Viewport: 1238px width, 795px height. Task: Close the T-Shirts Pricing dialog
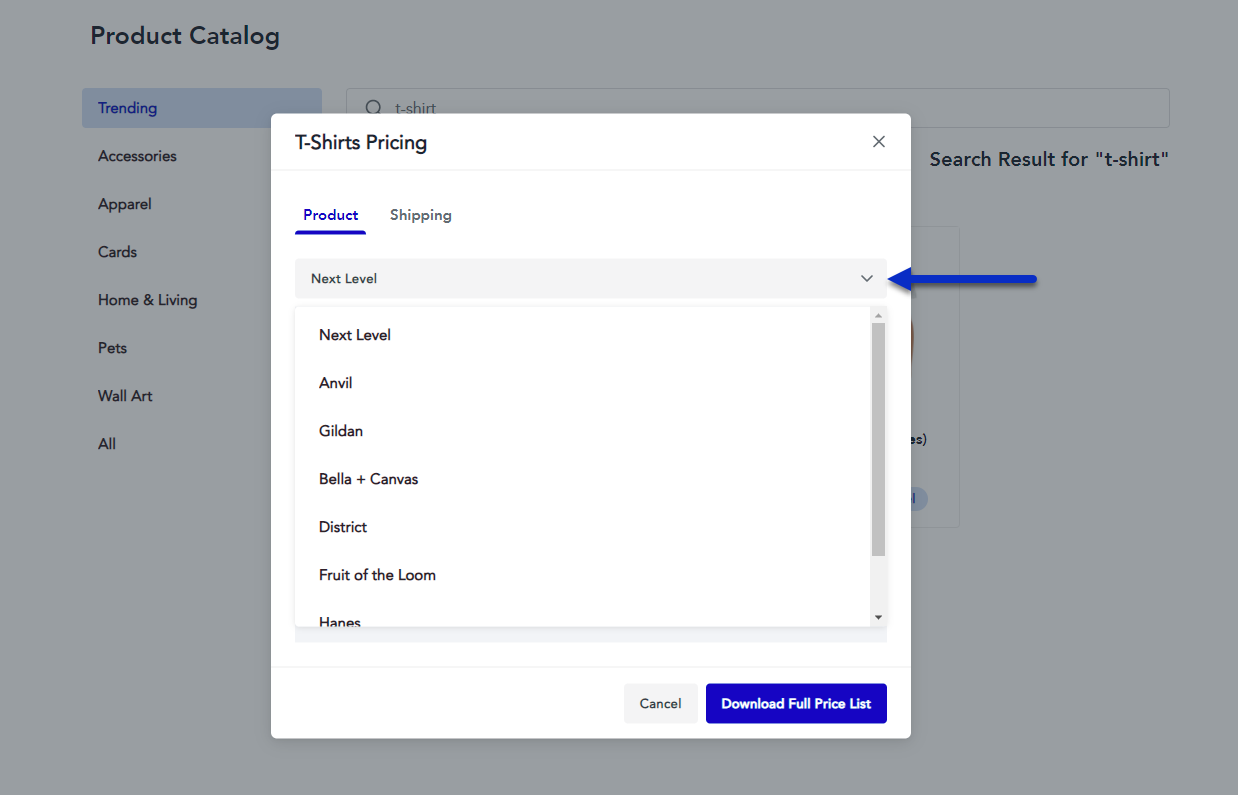[878, 142]
